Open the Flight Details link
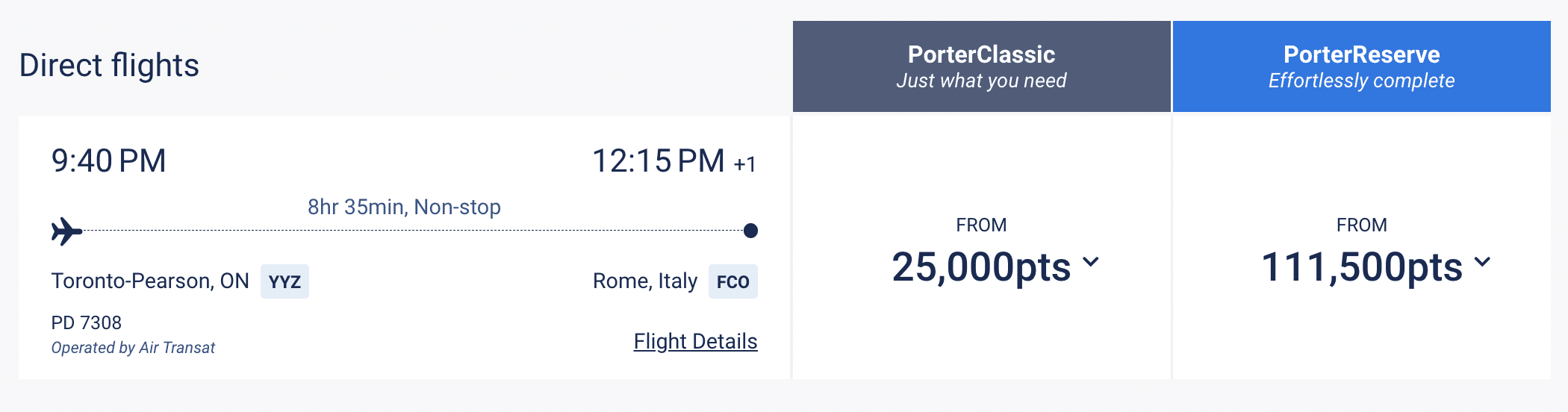Screen dimensions: 1568x412 pyautogui.click(x=695, y=341)
